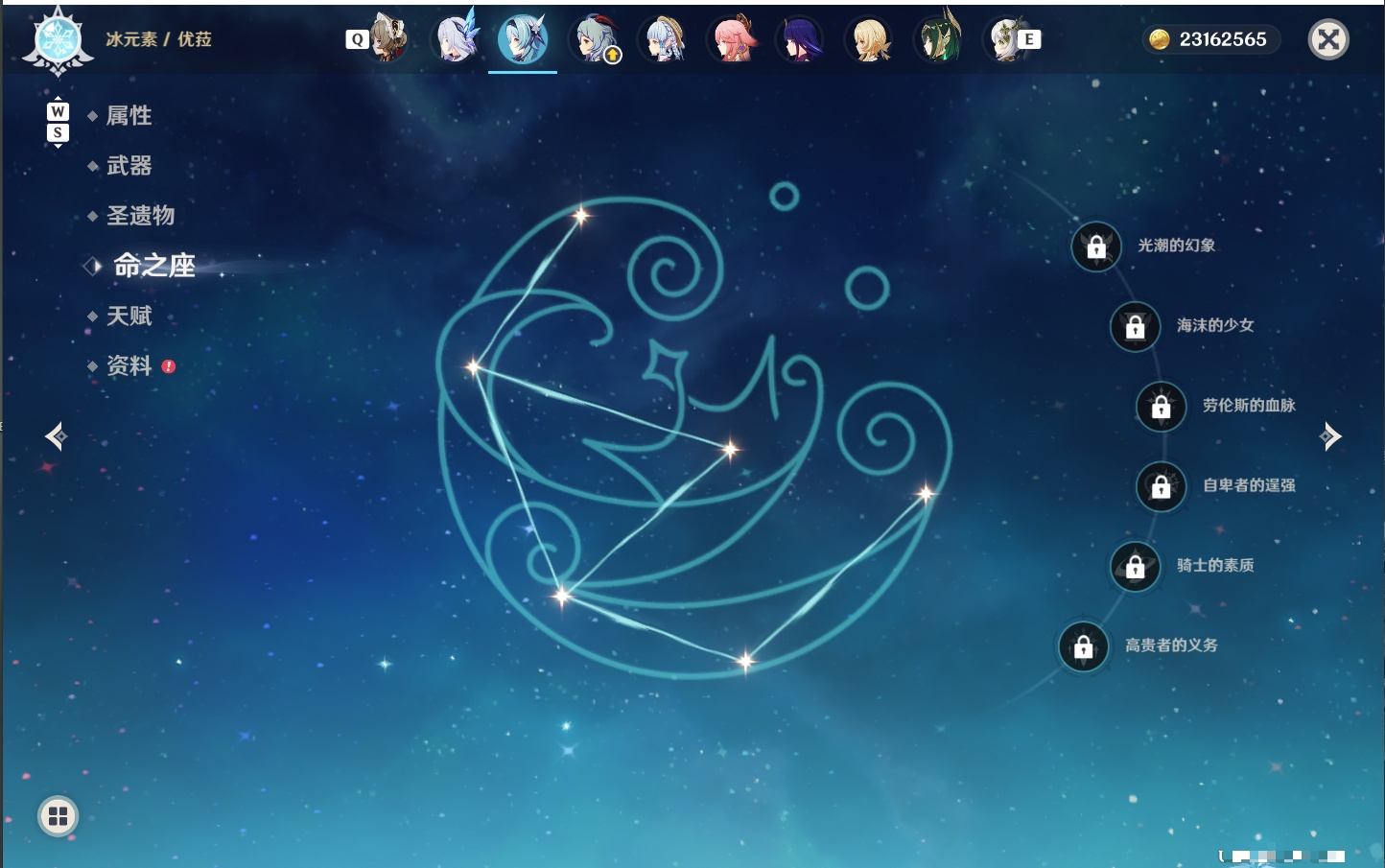This screenshot has width=1385, height=868.
Task: Click the 骑士的素质 constellation label
Action: 1215,565
